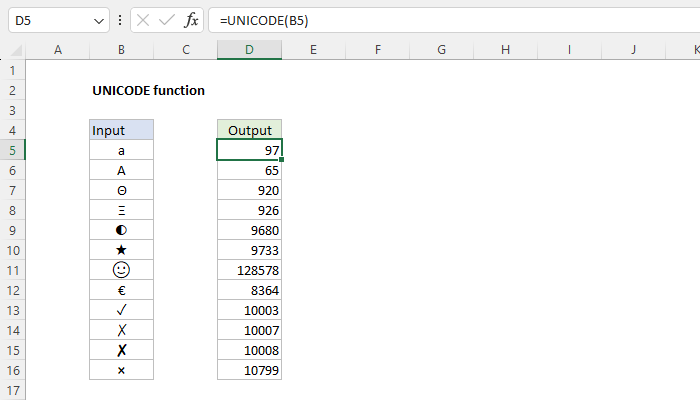The width and height of the screenshot is (700, 400).
Task: Select column I header
Action: 569,50
